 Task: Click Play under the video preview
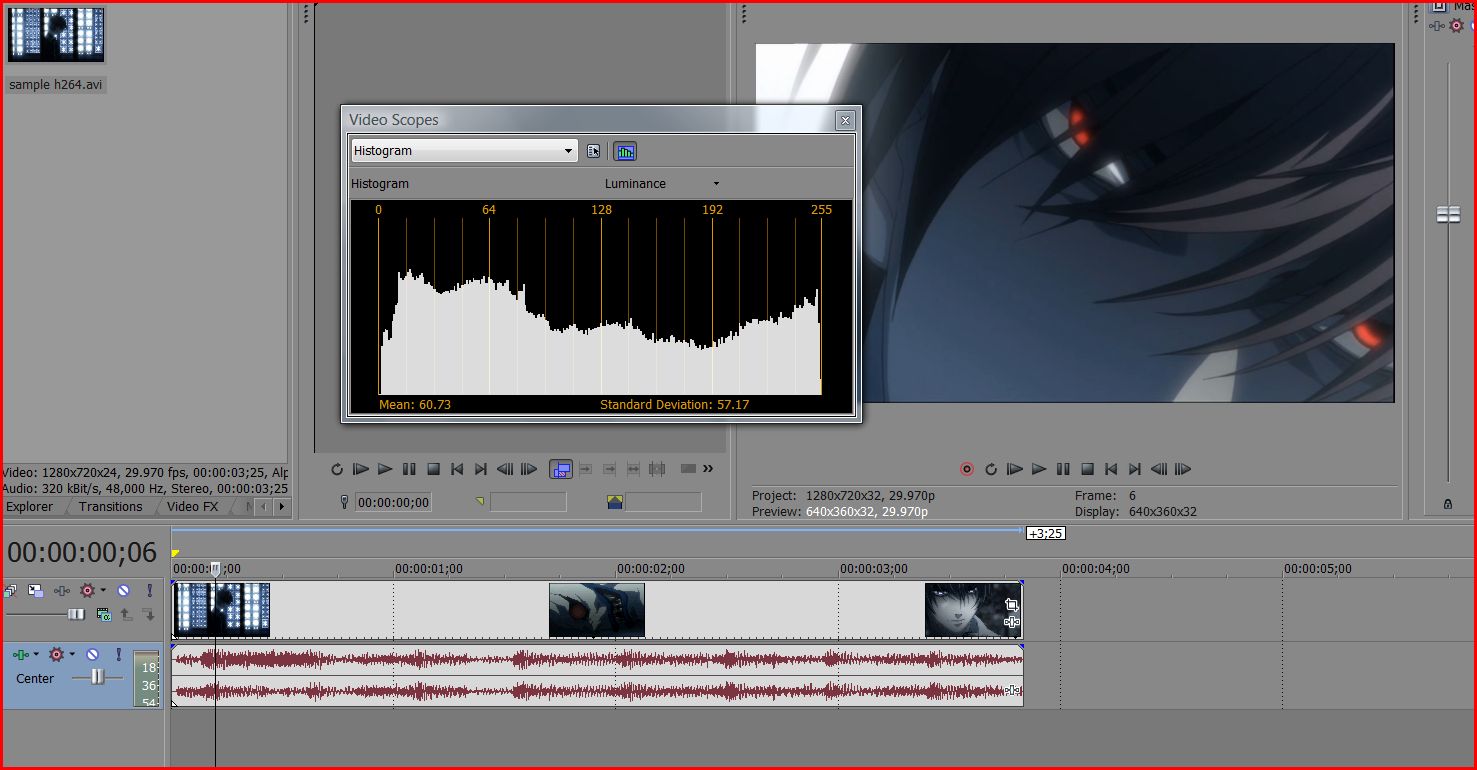[x=1039, y=469]
